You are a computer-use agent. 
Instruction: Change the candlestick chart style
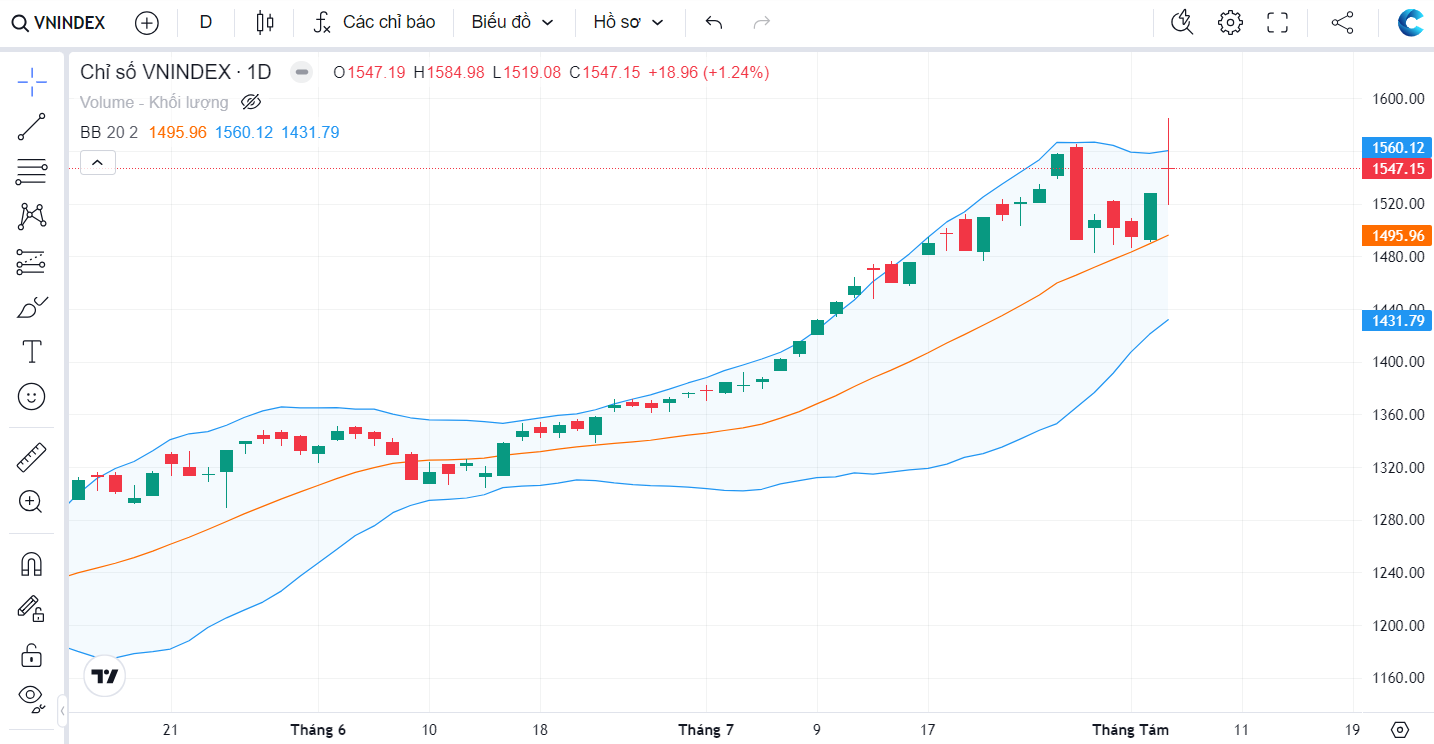click(x=264, y=22)
